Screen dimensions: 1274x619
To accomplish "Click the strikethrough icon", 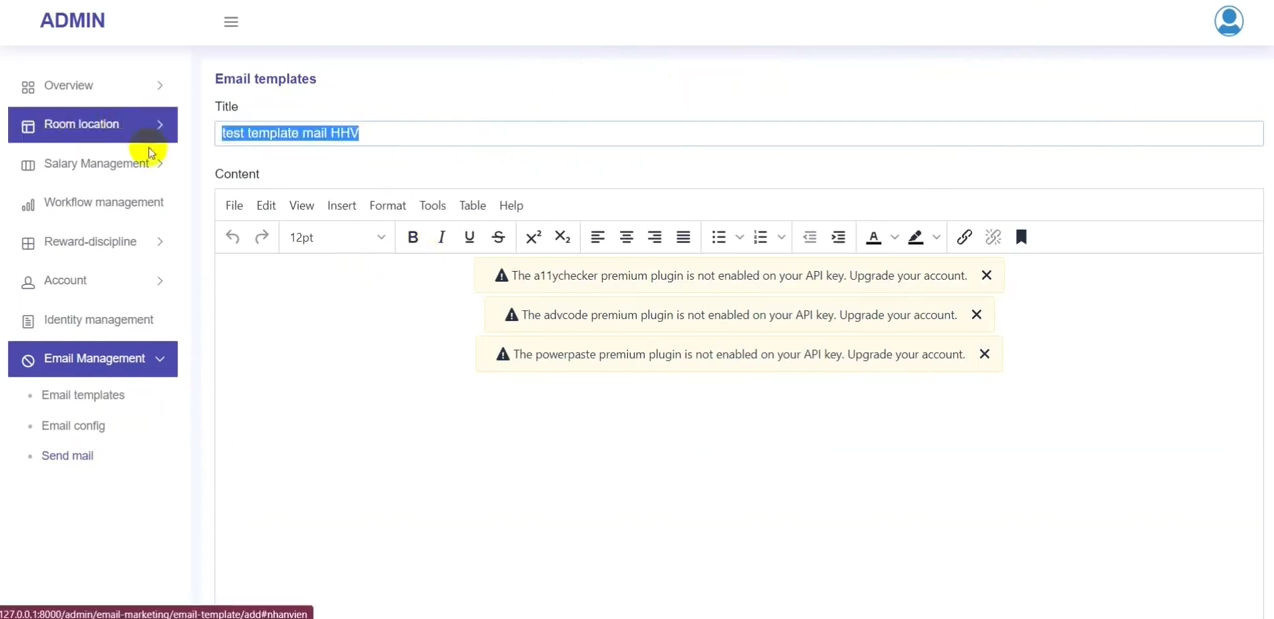I will 498,237.
